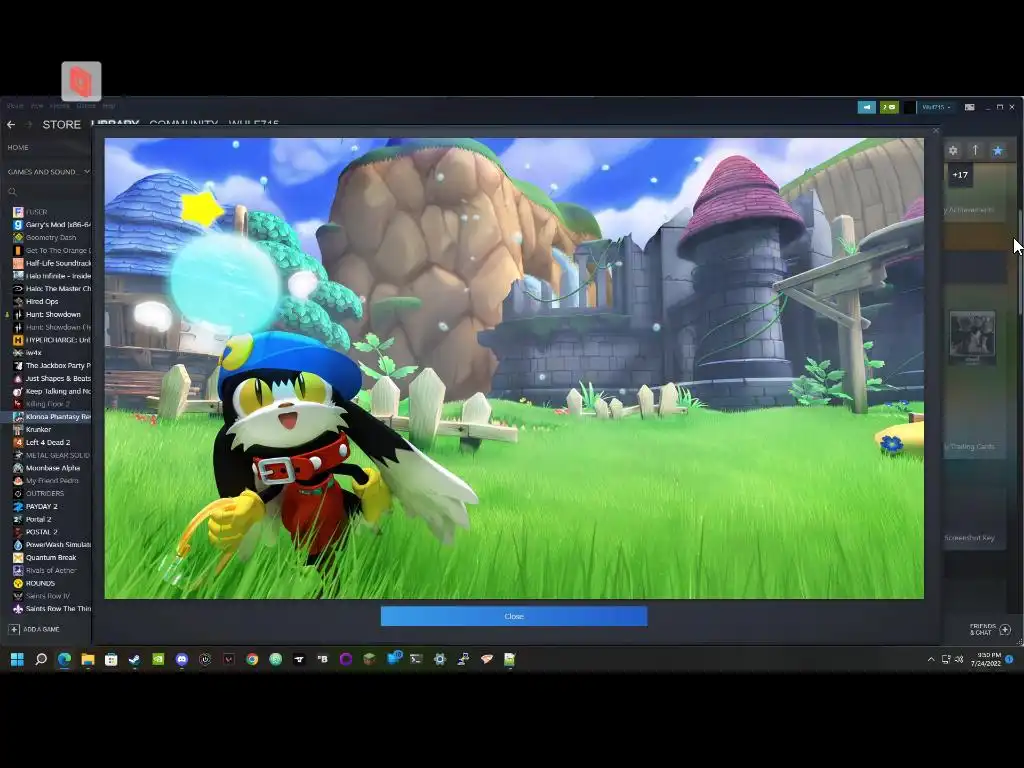Image resolution: width=1024 pixels, height=768 pixels.
Task: Show the +17 more friends badge
Action: [960, 175]
